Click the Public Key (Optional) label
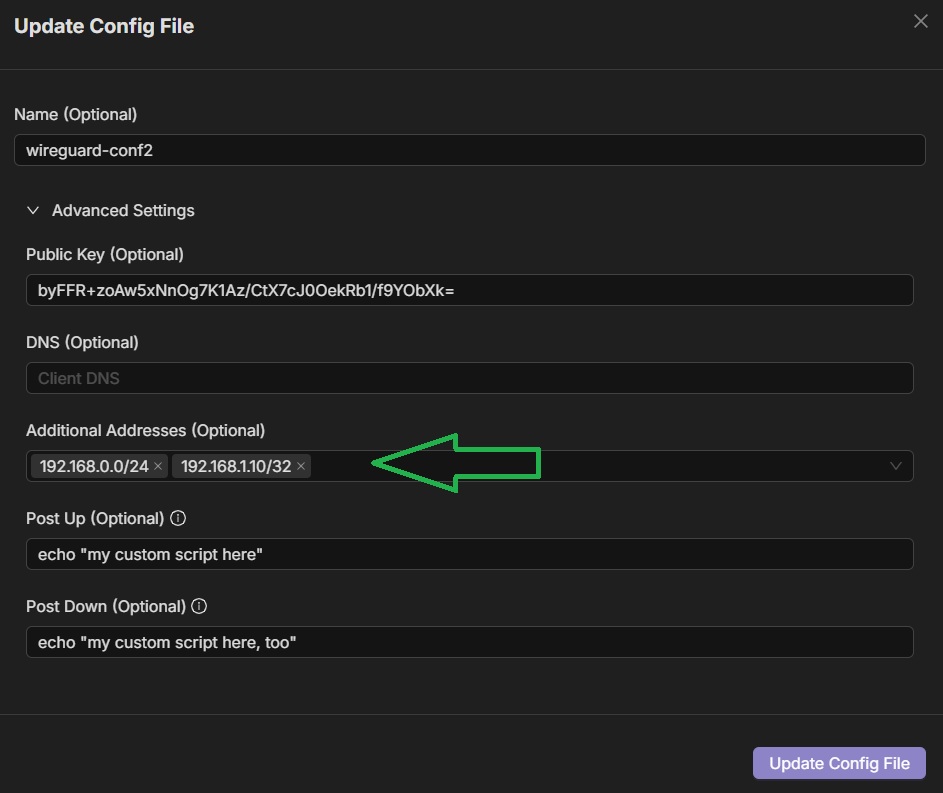The height and width of the screenshot is (793, 943). pos(105,255)
